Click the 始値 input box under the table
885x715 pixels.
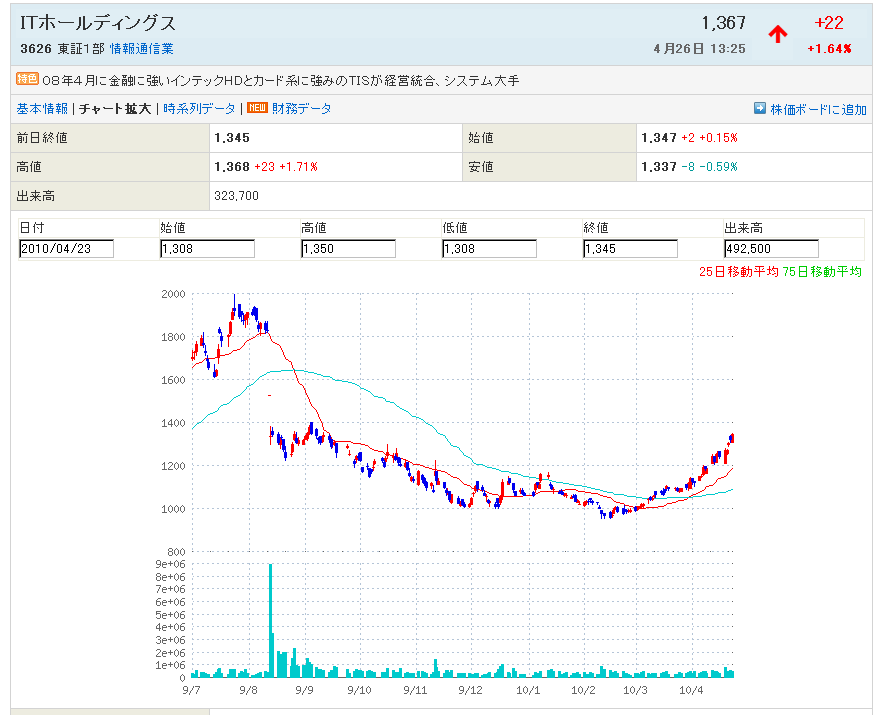[x=207, y=249]
